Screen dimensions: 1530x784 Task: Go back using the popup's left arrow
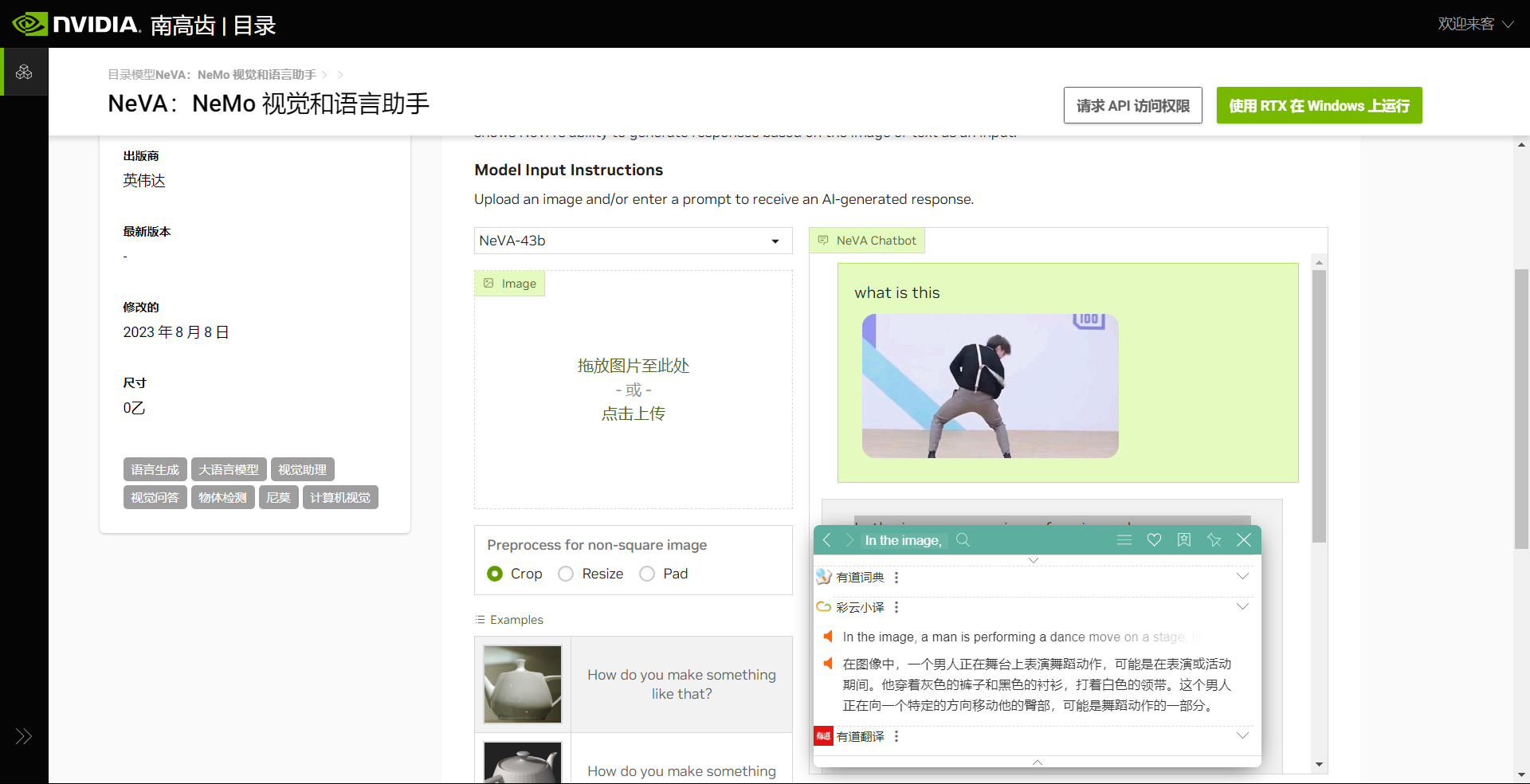[827, 540]
